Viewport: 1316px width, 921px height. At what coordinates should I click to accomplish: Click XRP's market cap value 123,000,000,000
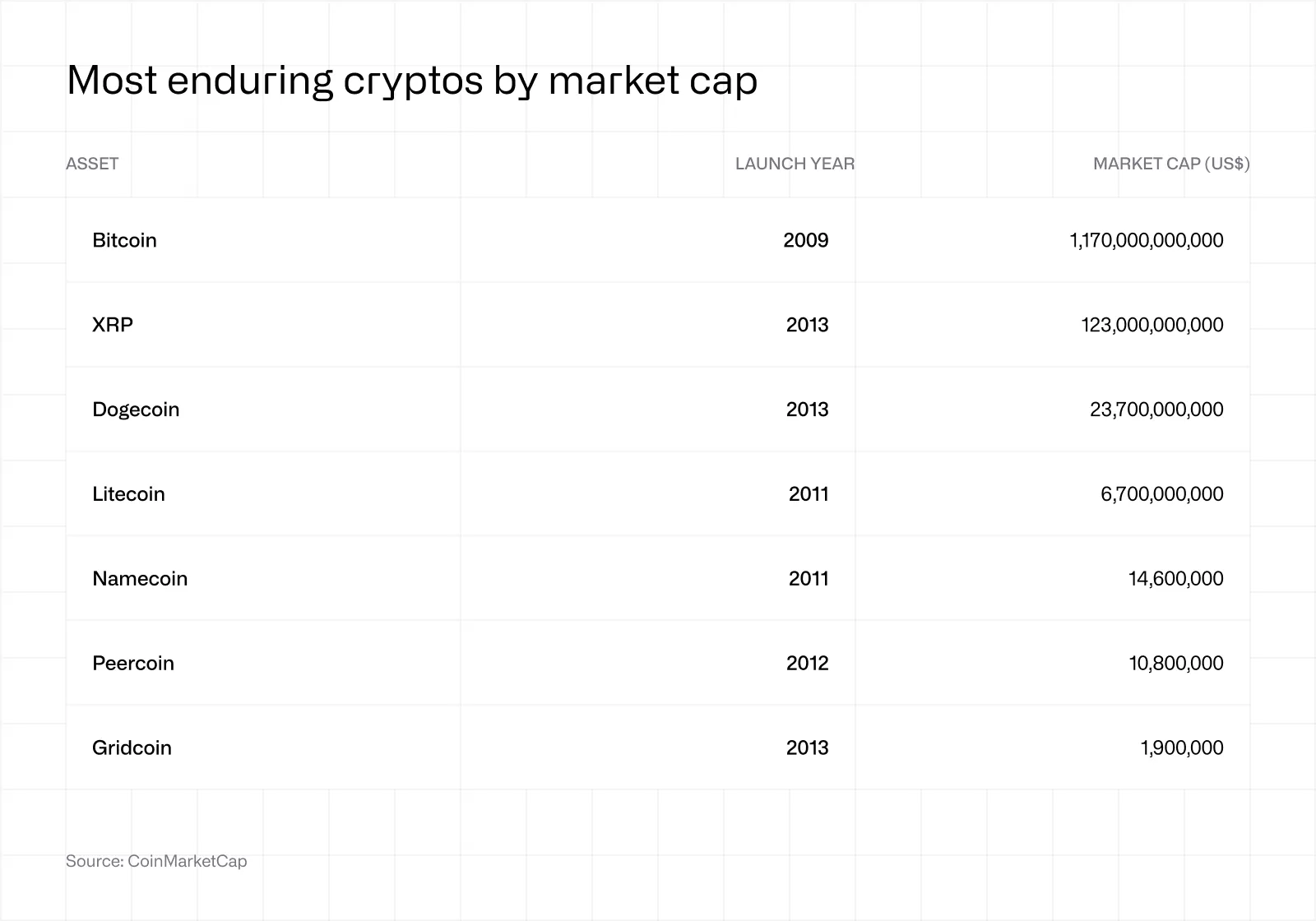coord(1152,325)
